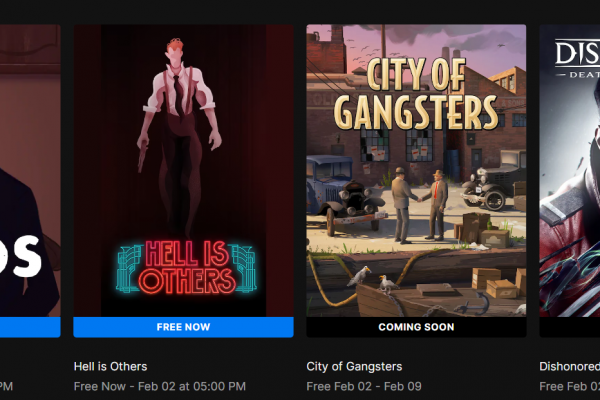
Task: Click the 'Free Now - Feb 02 at 05:00 PM' text
Action: pos(160,386)
